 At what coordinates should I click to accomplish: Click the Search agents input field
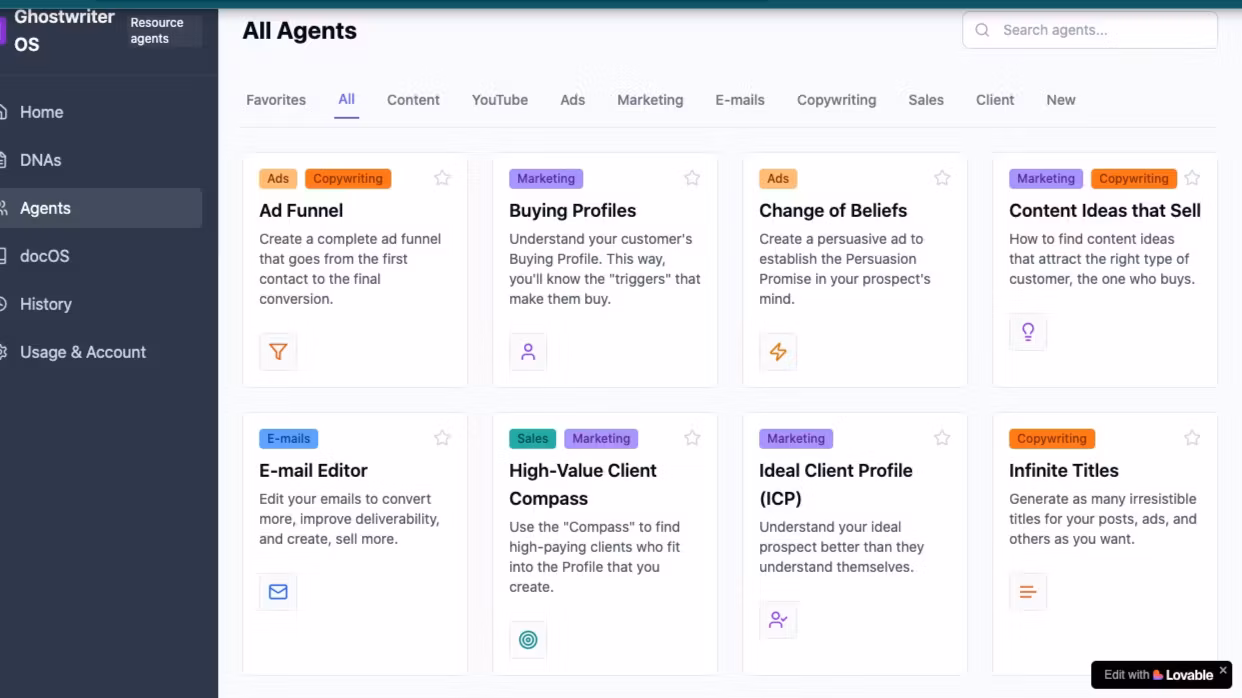click(1090, 30)
